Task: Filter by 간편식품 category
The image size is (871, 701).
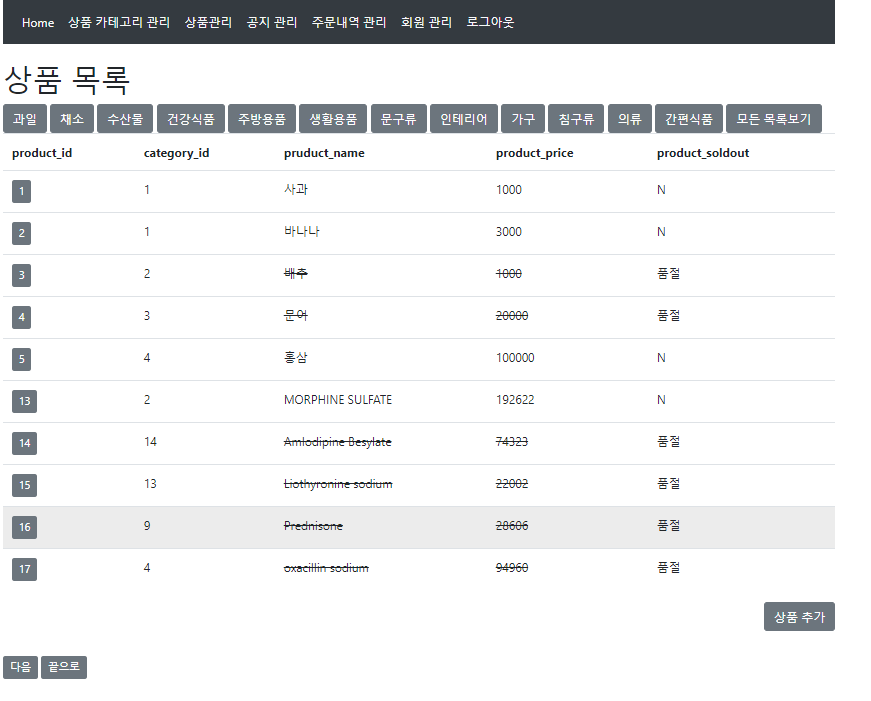Action: coord(689,119)
